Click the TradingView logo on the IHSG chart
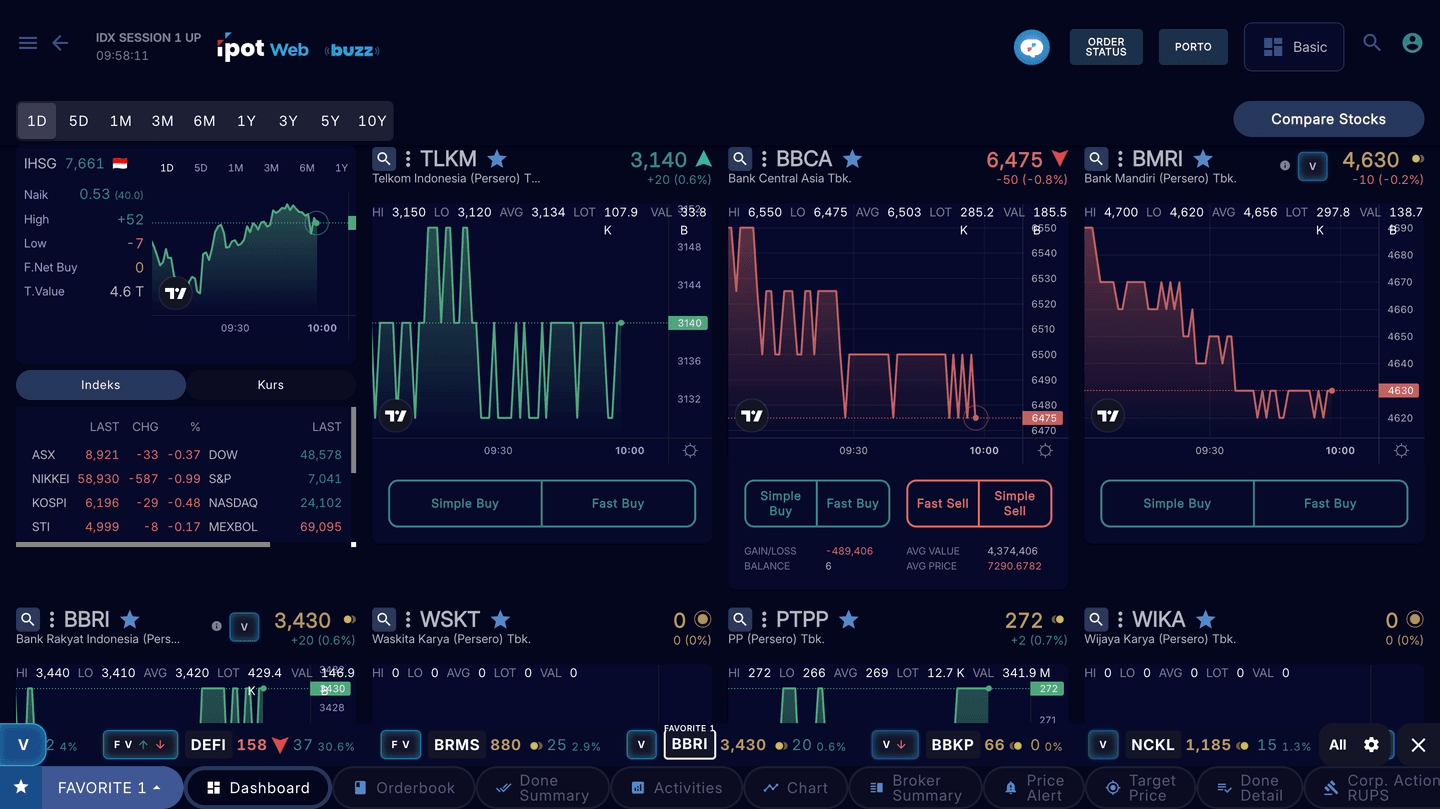 tap(176, 293)
